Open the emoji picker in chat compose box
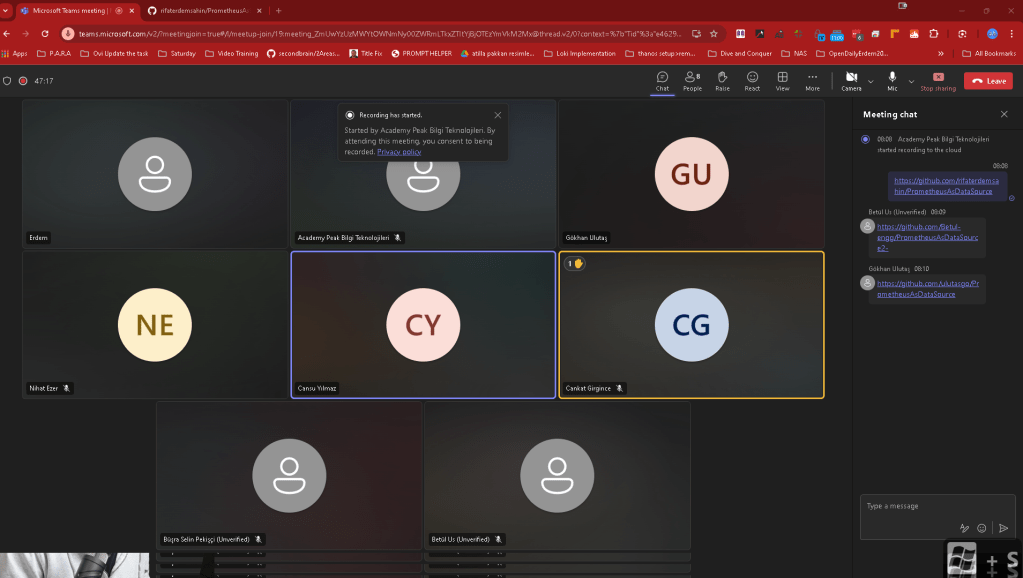Image resolution: width=1023 pixels, height=578 pixels. click(981, 528)
